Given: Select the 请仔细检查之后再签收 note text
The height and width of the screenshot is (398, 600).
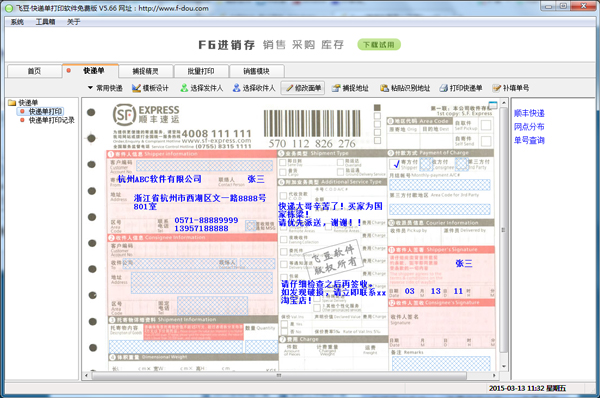Looking at the screenshot, I should click(333, 292).
